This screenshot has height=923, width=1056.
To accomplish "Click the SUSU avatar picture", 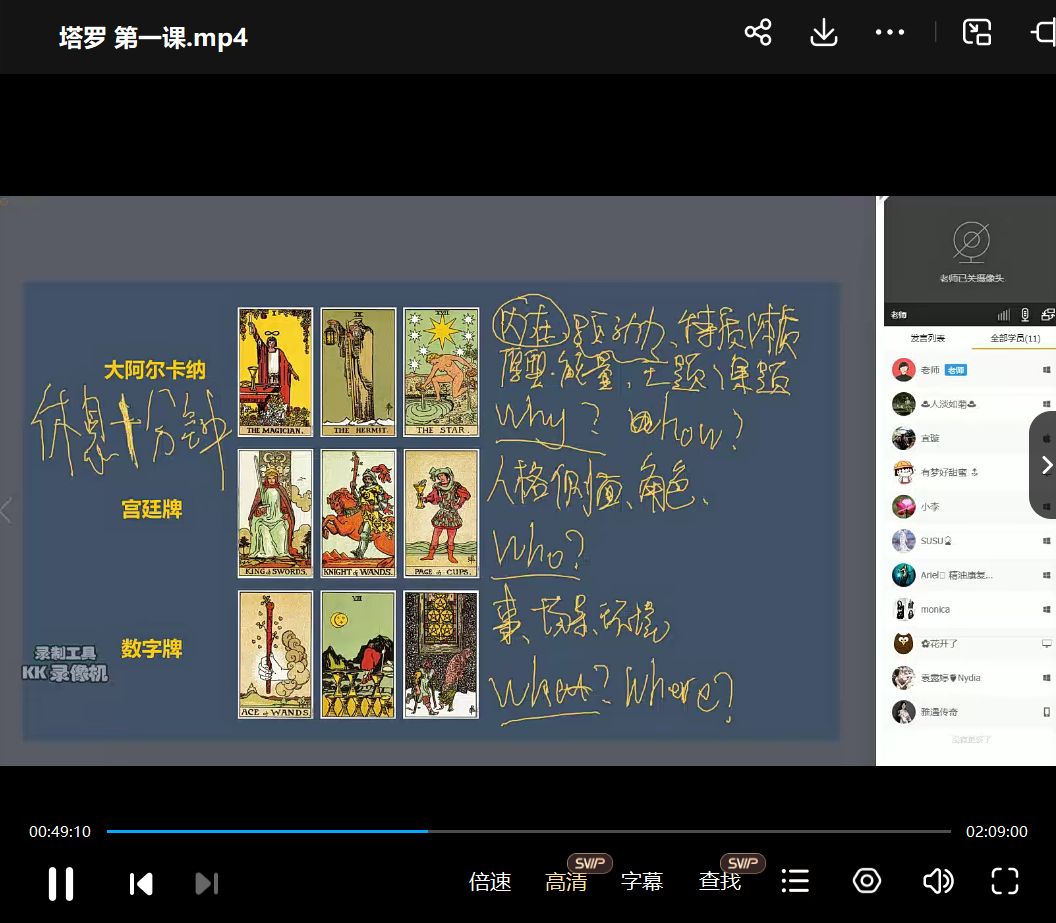I will coord(904,541).
